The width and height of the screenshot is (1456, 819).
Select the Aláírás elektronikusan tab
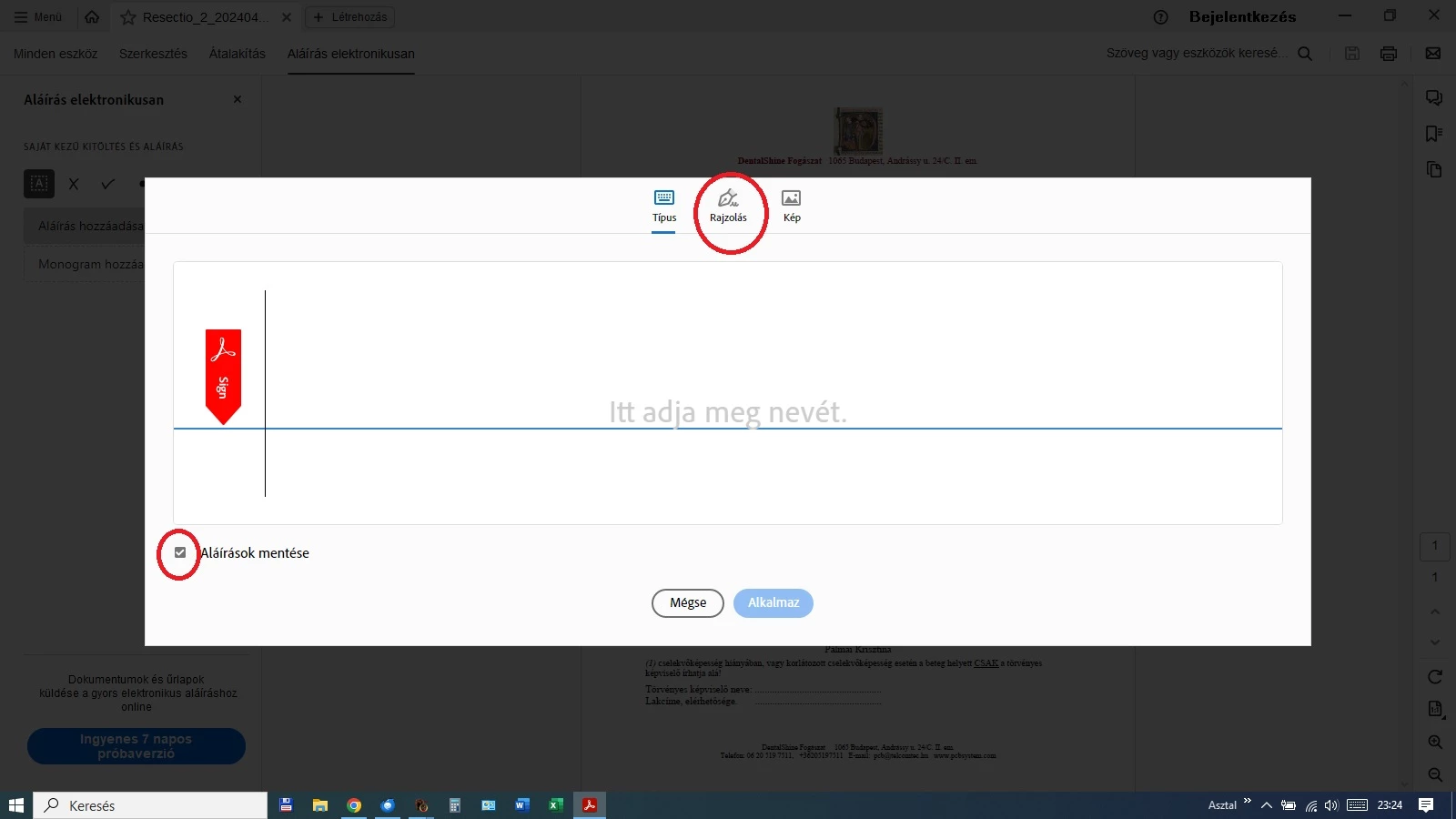(351, 54)
